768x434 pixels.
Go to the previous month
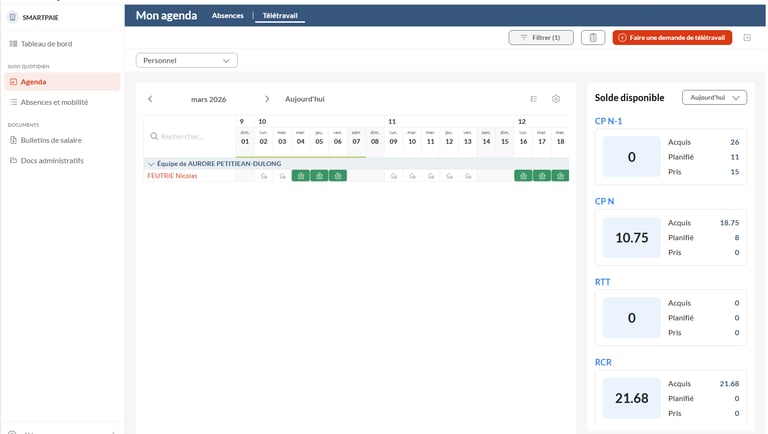(150, 99)
